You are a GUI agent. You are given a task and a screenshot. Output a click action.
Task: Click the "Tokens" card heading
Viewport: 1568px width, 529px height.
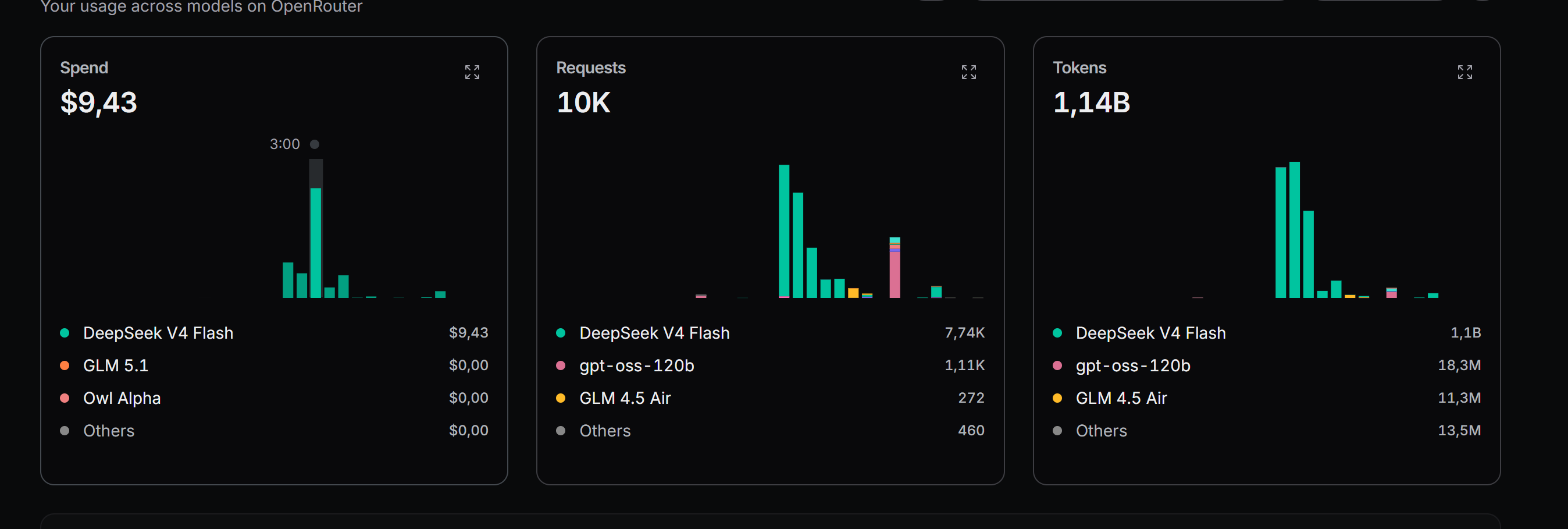(x=1080, y=68)
